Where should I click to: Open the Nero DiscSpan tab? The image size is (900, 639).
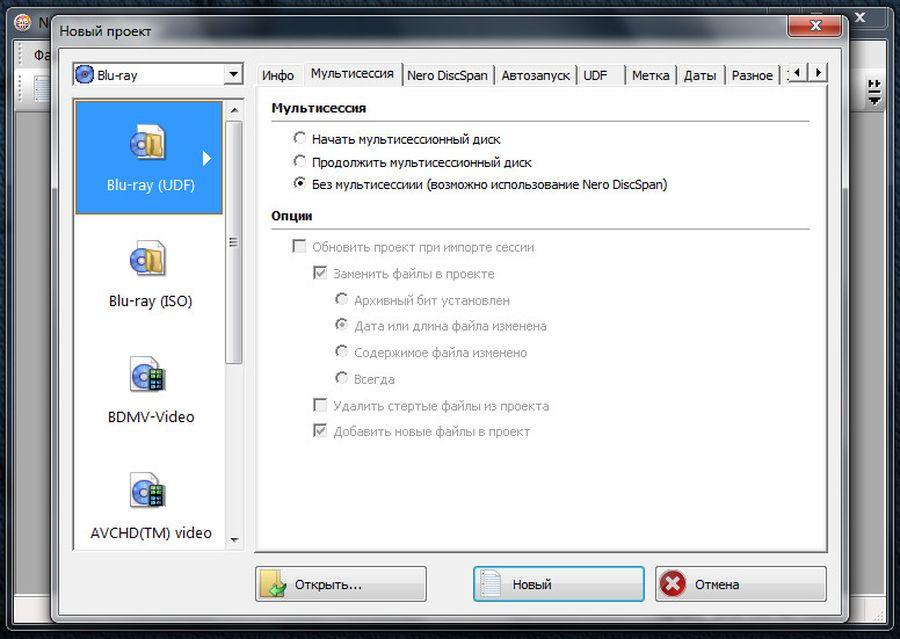coord(447,74)
